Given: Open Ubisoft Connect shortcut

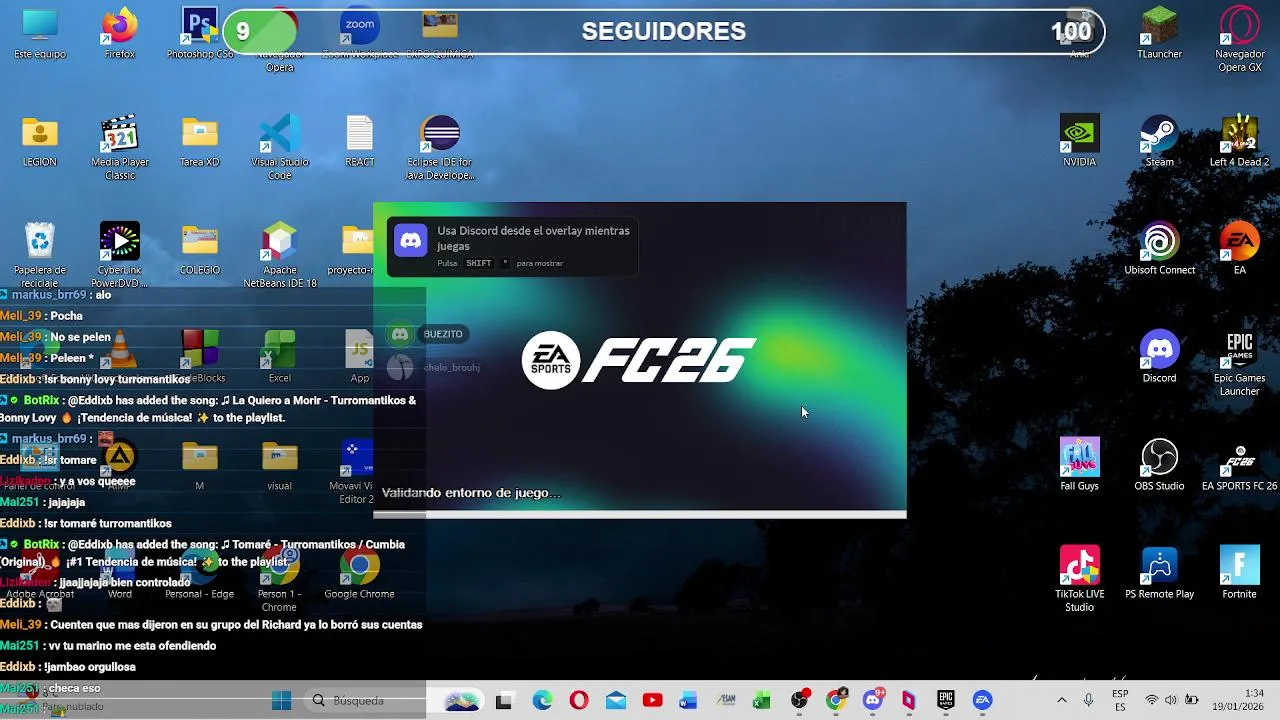Looking at the screenshot, I should 1160,250.
